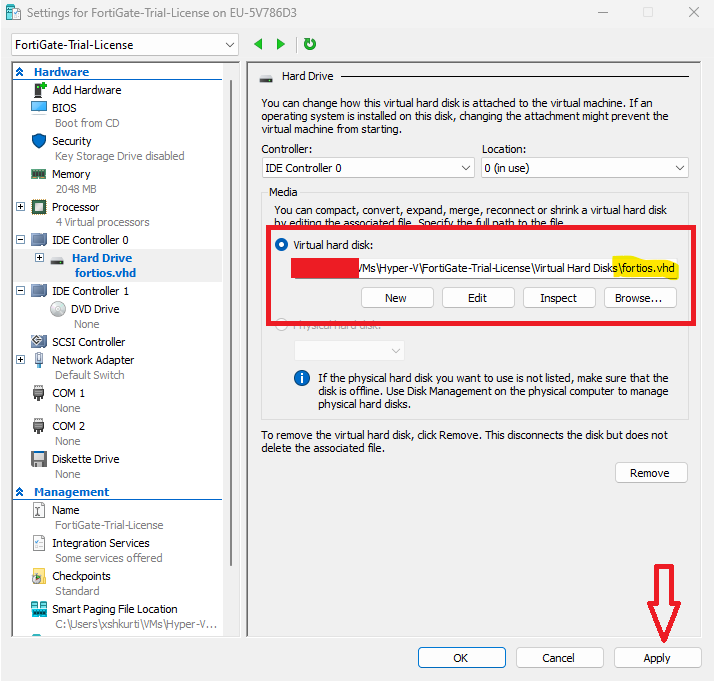Open the virtual machine selector dropdown
Screen dimensions: 715x681
(x=124, y=45)
